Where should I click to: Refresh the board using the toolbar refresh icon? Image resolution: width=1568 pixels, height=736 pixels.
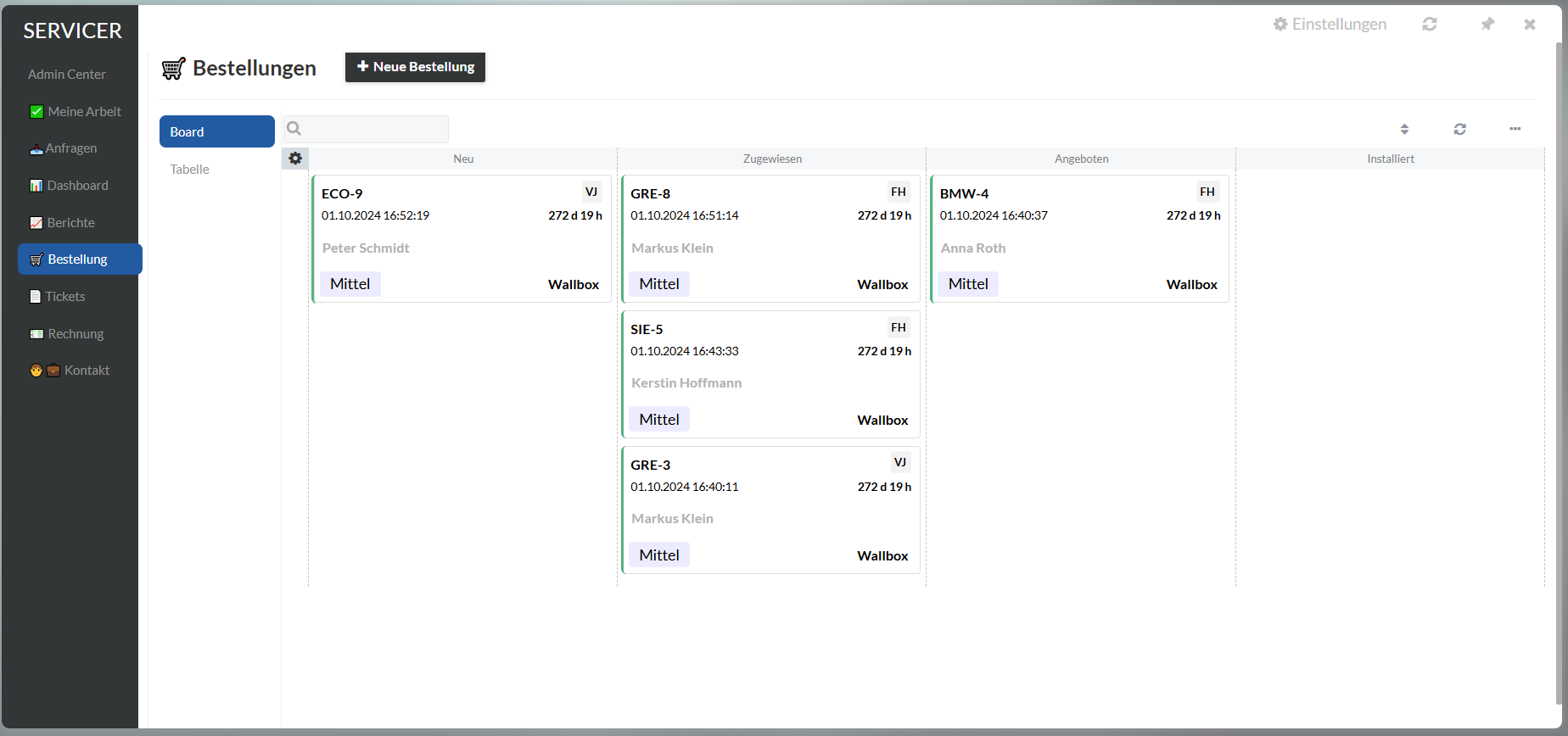pos(1459,129)
